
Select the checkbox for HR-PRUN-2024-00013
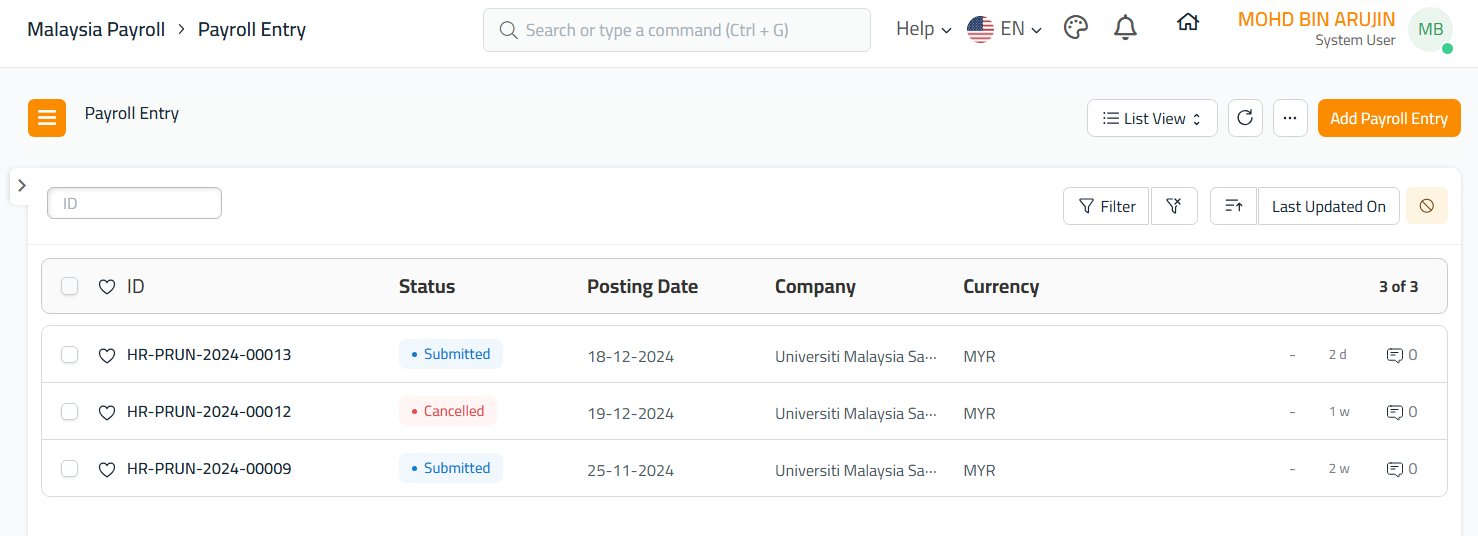click(70, 355)
